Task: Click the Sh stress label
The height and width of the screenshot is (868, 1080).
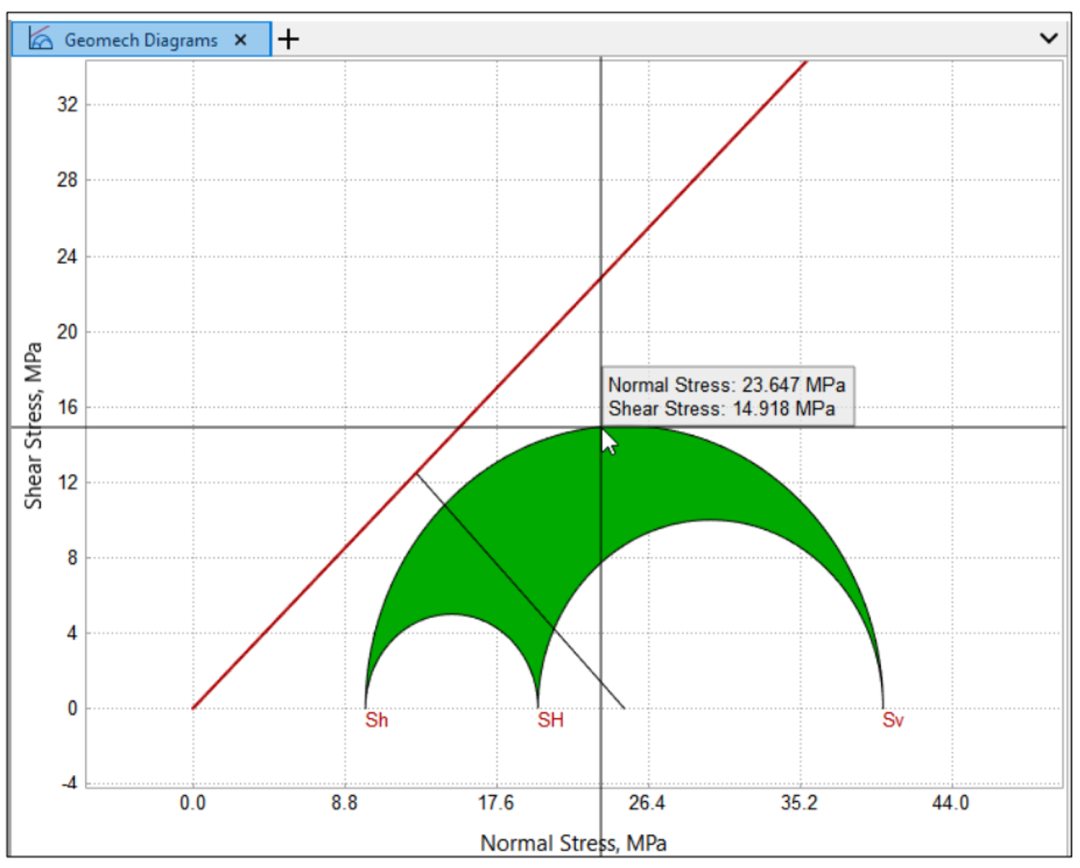Action: coord(377,720)
